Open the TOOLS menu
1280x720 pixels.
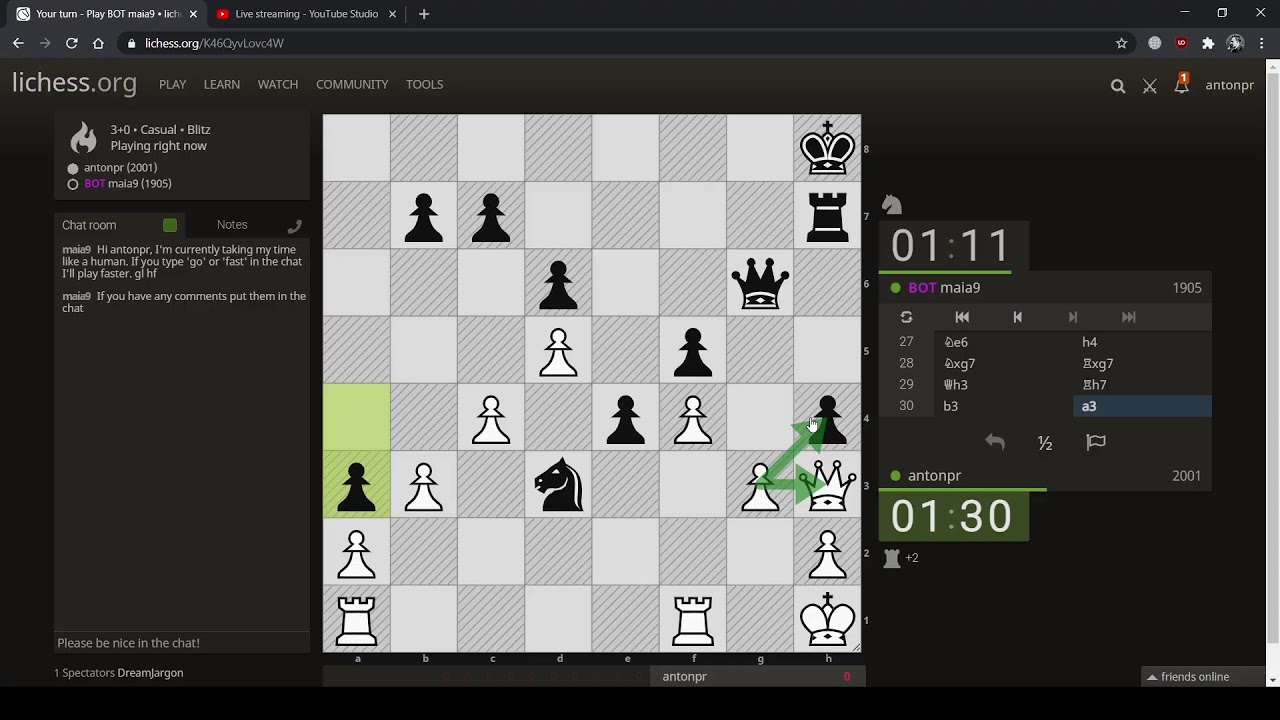tap(424, 84)
